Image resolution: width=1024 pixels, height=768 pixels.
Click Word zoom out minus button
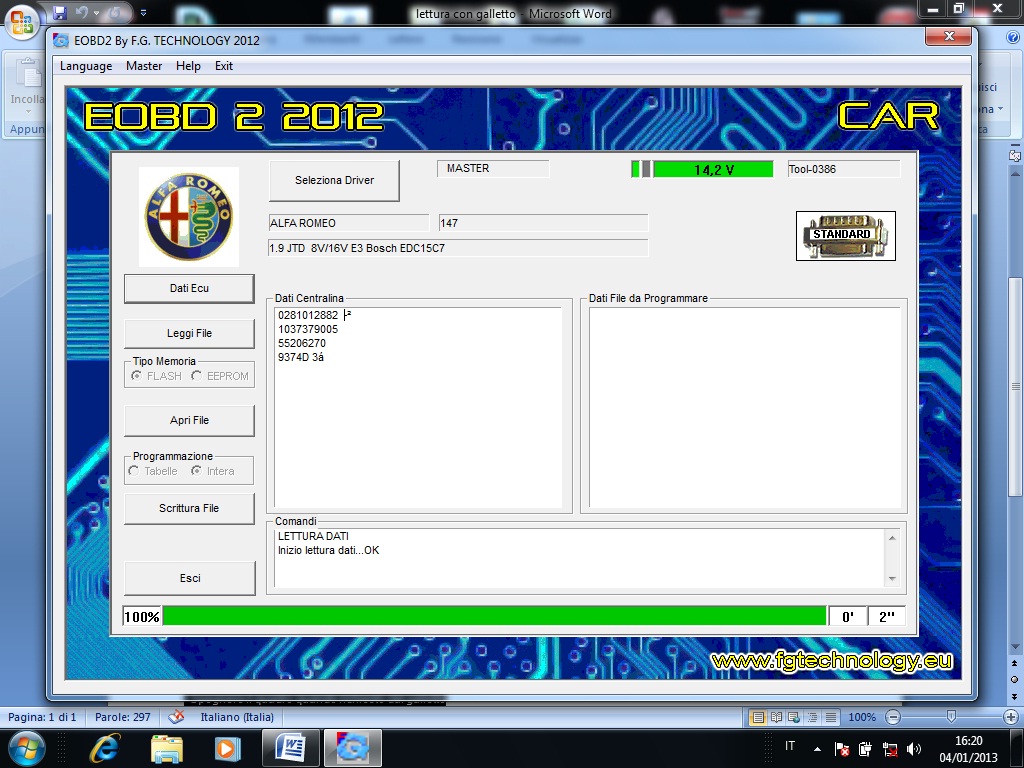pos(893,717)
